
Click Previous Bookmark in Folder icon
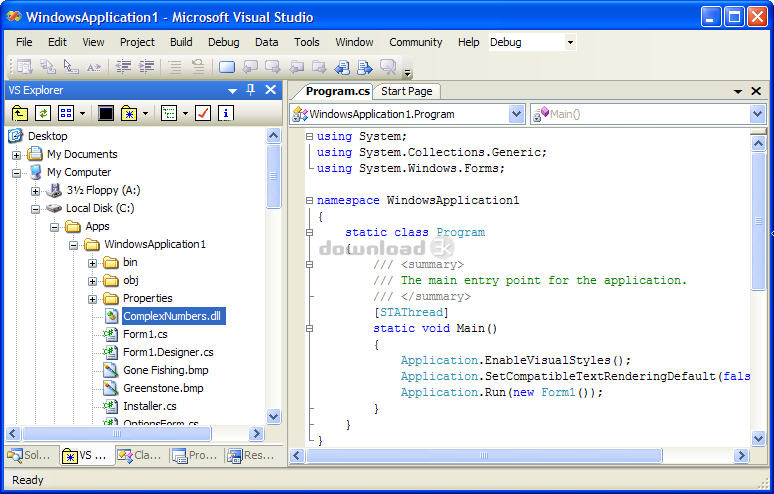(x=296, y=67)
